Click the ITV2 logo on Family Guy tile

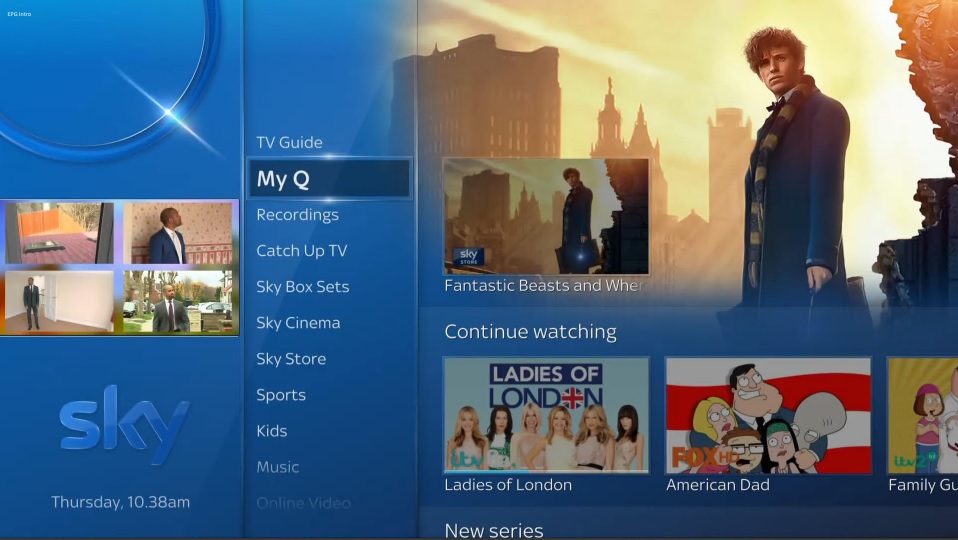(912, 460)
